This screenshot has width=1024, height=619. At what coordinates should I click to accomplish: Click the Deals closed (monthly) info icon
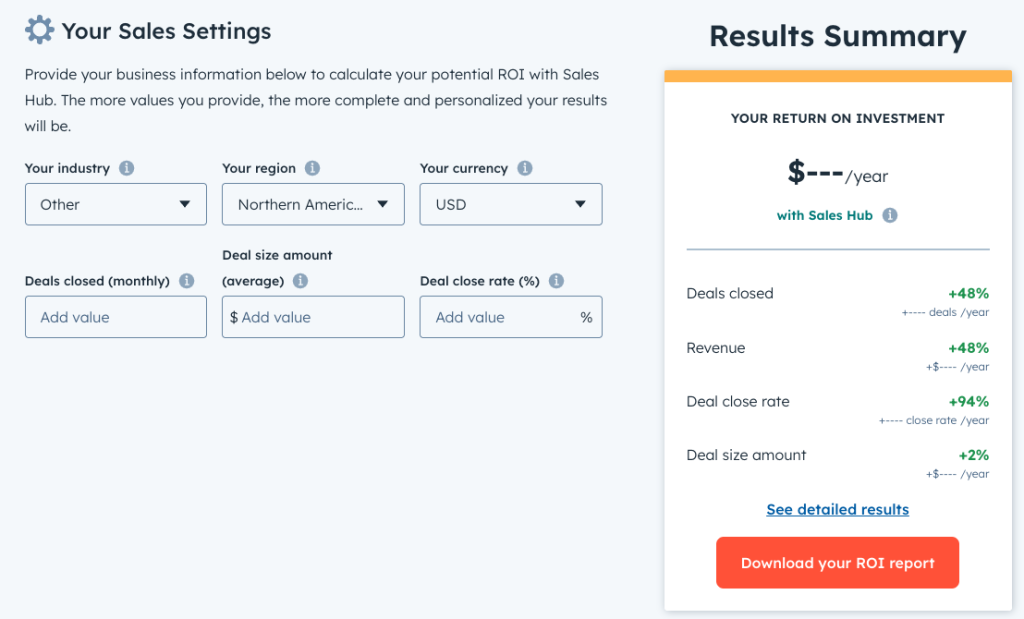[x=186, y=281]
